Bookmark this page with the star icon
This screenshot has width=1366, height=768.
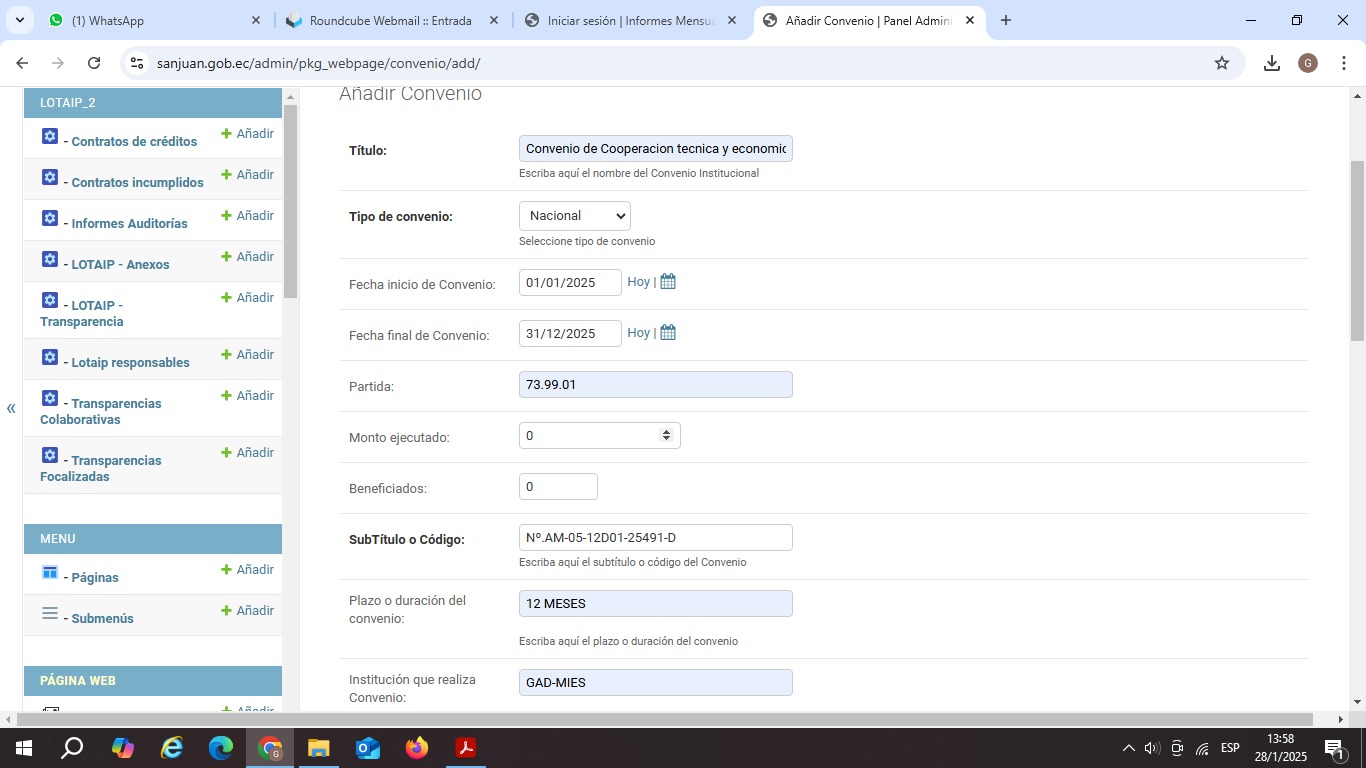[x=1221, y=63]
